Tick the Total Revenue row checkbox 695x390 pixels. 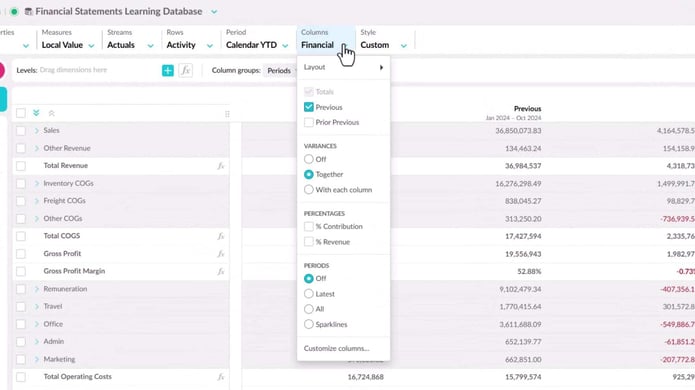pyautogui.click(x=21, y=166)
